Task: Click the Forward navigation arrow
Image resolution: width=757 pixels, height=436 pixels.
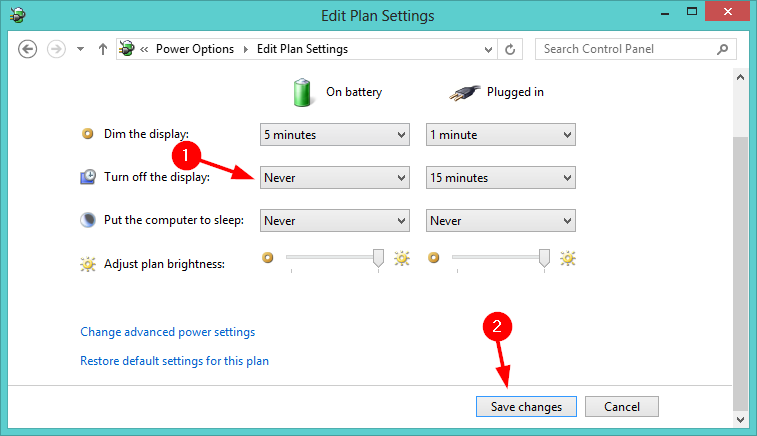Action: pyautogui.click(x=56, y=49)
